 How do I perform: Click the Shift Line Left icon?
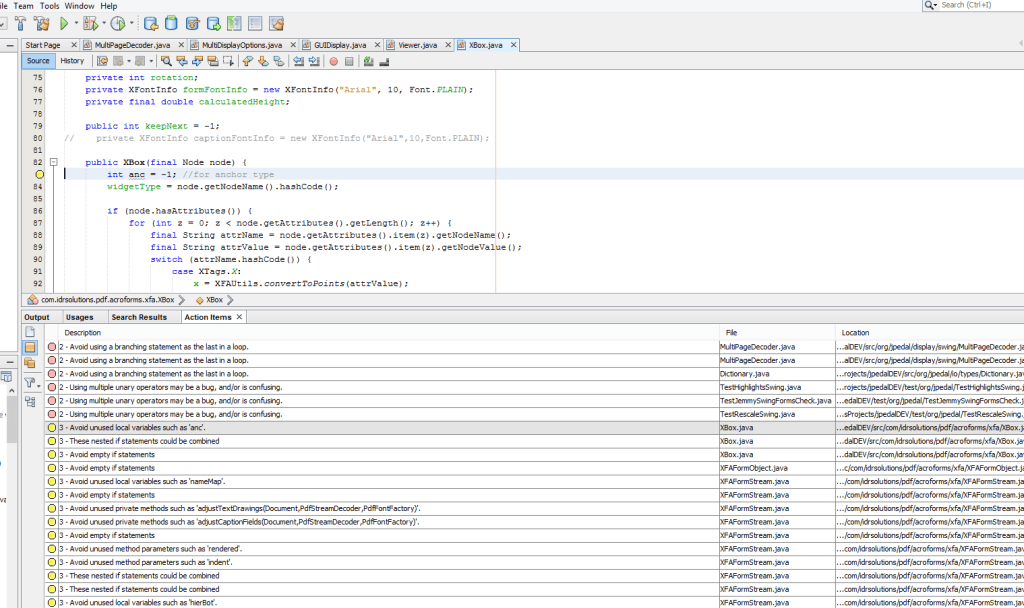[x=299, y=60]
